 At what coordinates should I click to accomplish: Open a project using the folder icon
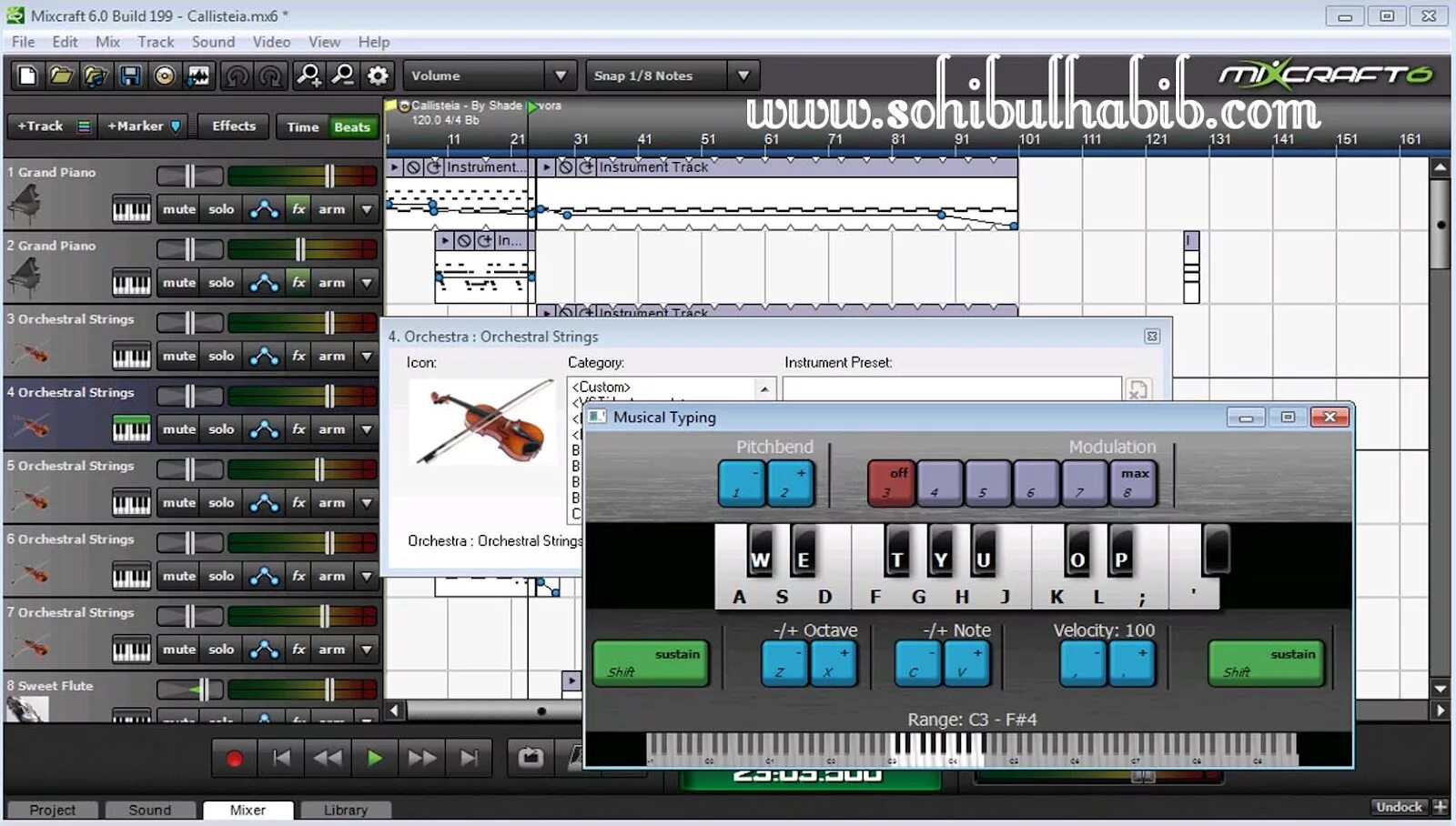coord(61,76)
